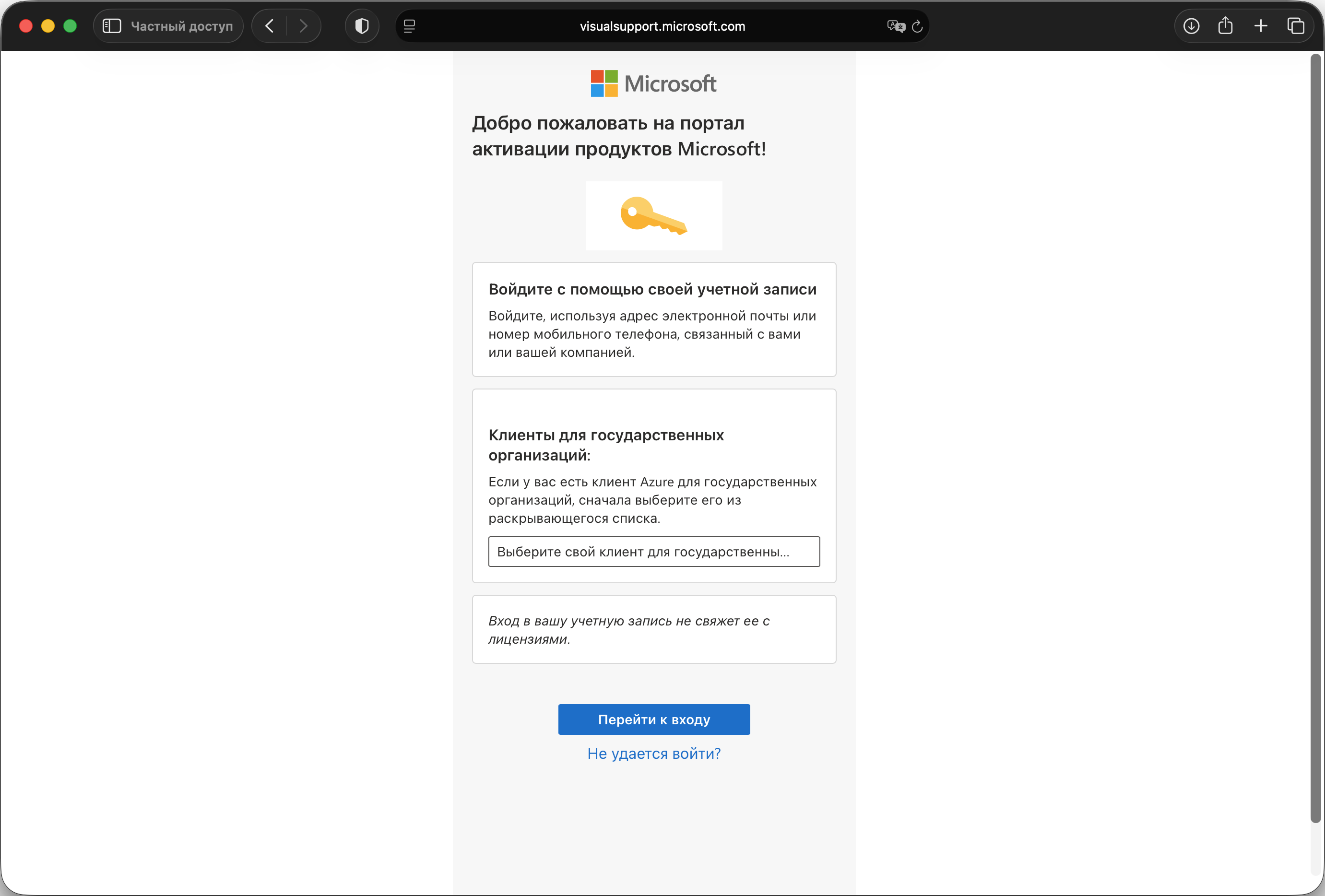Open the government client dropdown
The width and height of the screenshot is (1325, 896).
(654, 552)
